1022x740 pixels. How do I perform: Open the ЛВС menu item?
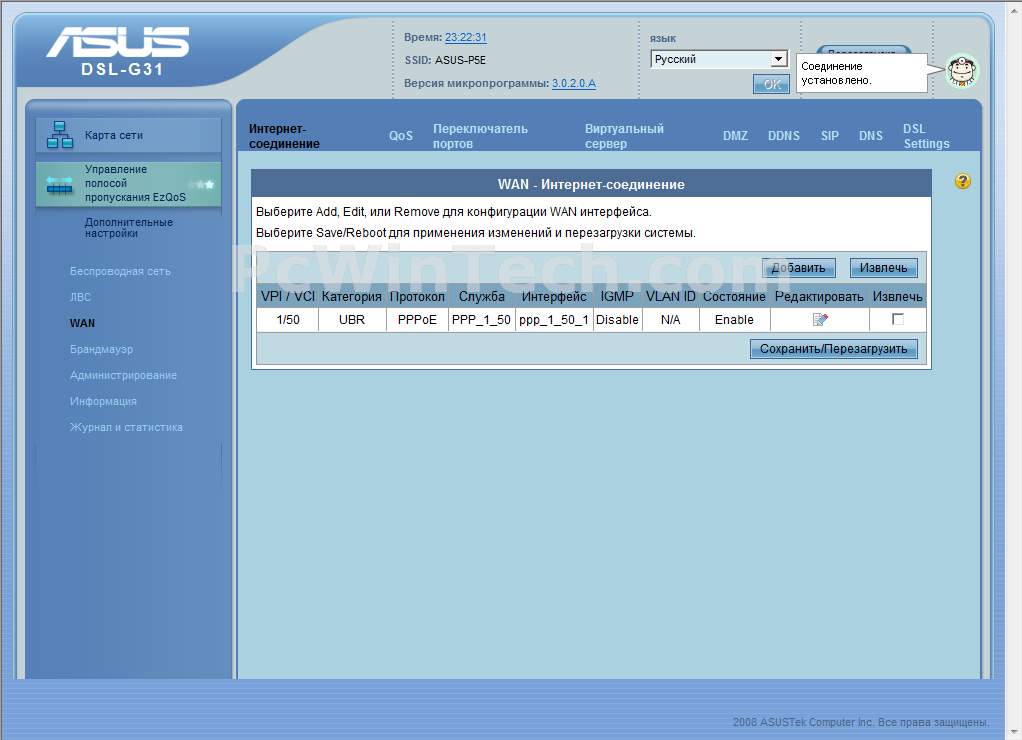coord(80,297)
